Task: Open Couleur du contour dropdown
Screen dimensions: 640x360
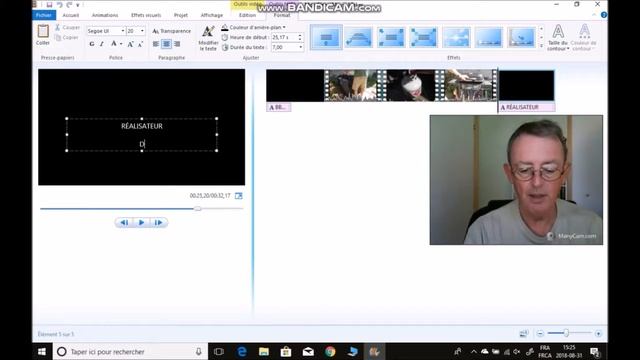Action: (584, 38)
